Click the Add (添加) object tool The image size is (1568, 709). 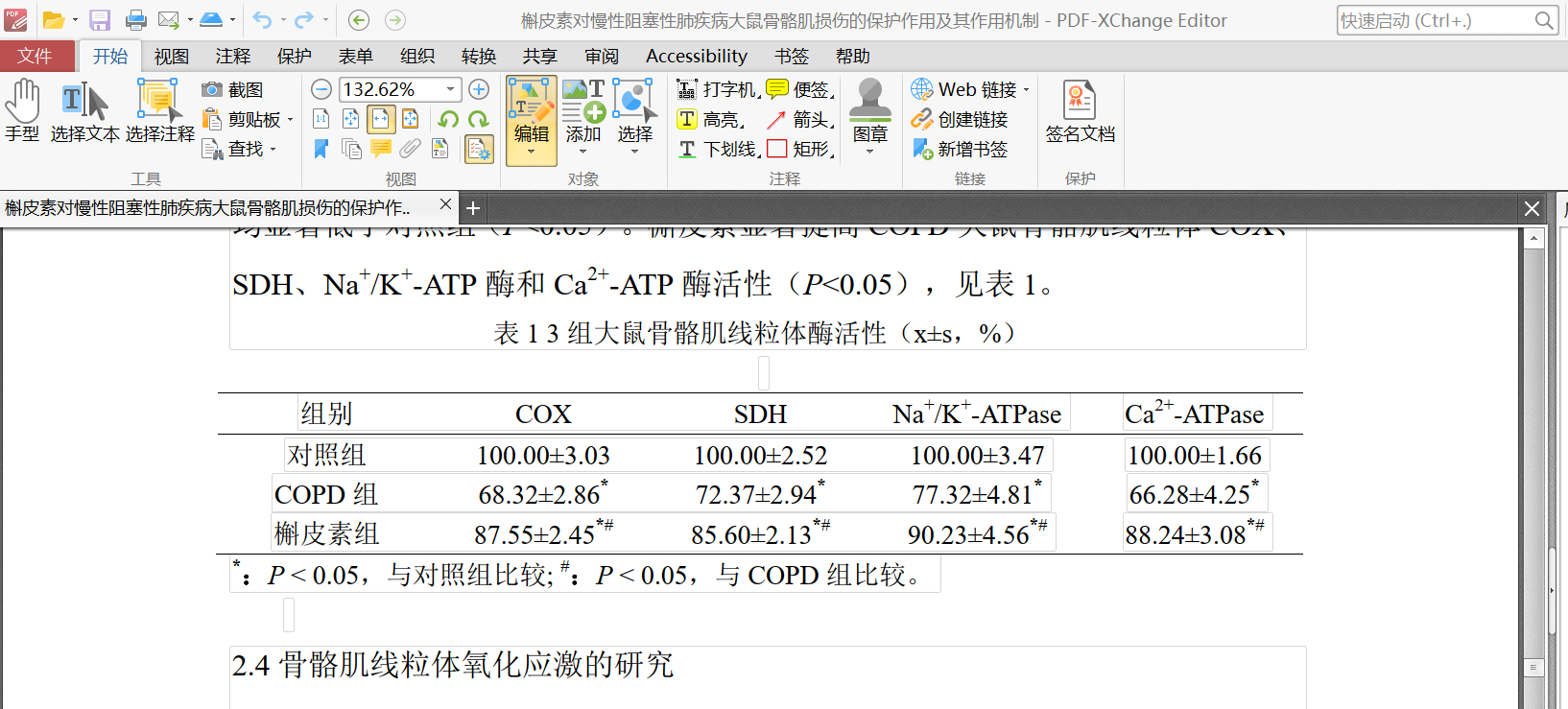[583, 111]
